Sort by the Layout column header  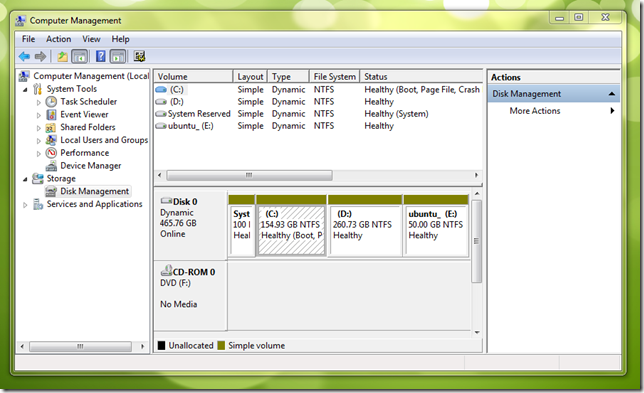[x=250, y=76]
